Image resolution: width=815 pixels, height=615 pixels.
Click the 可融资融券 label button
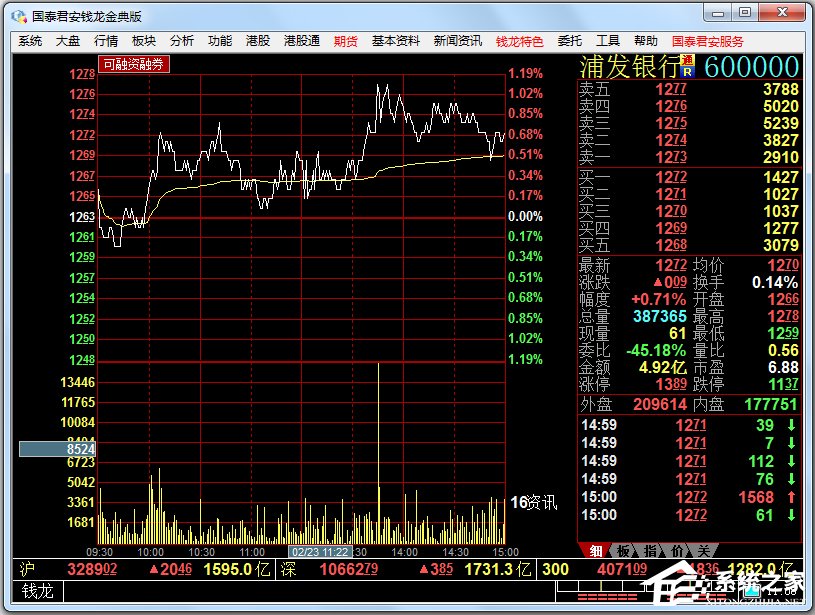[x=134, y=64]
